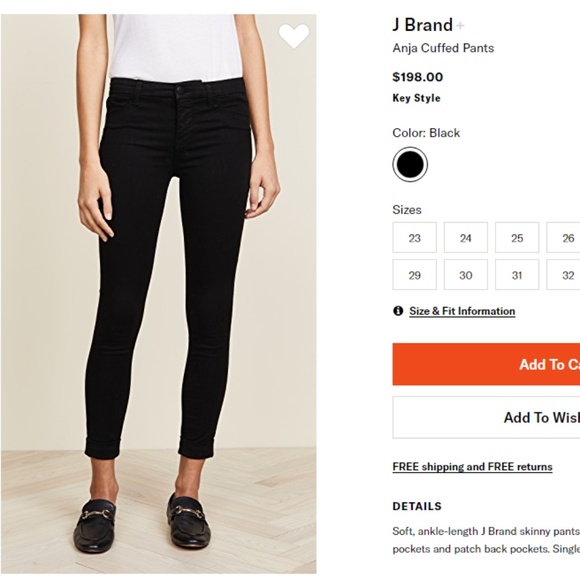Choose size 23
This screenshot has width=580, height=580.
coord(414,237)
